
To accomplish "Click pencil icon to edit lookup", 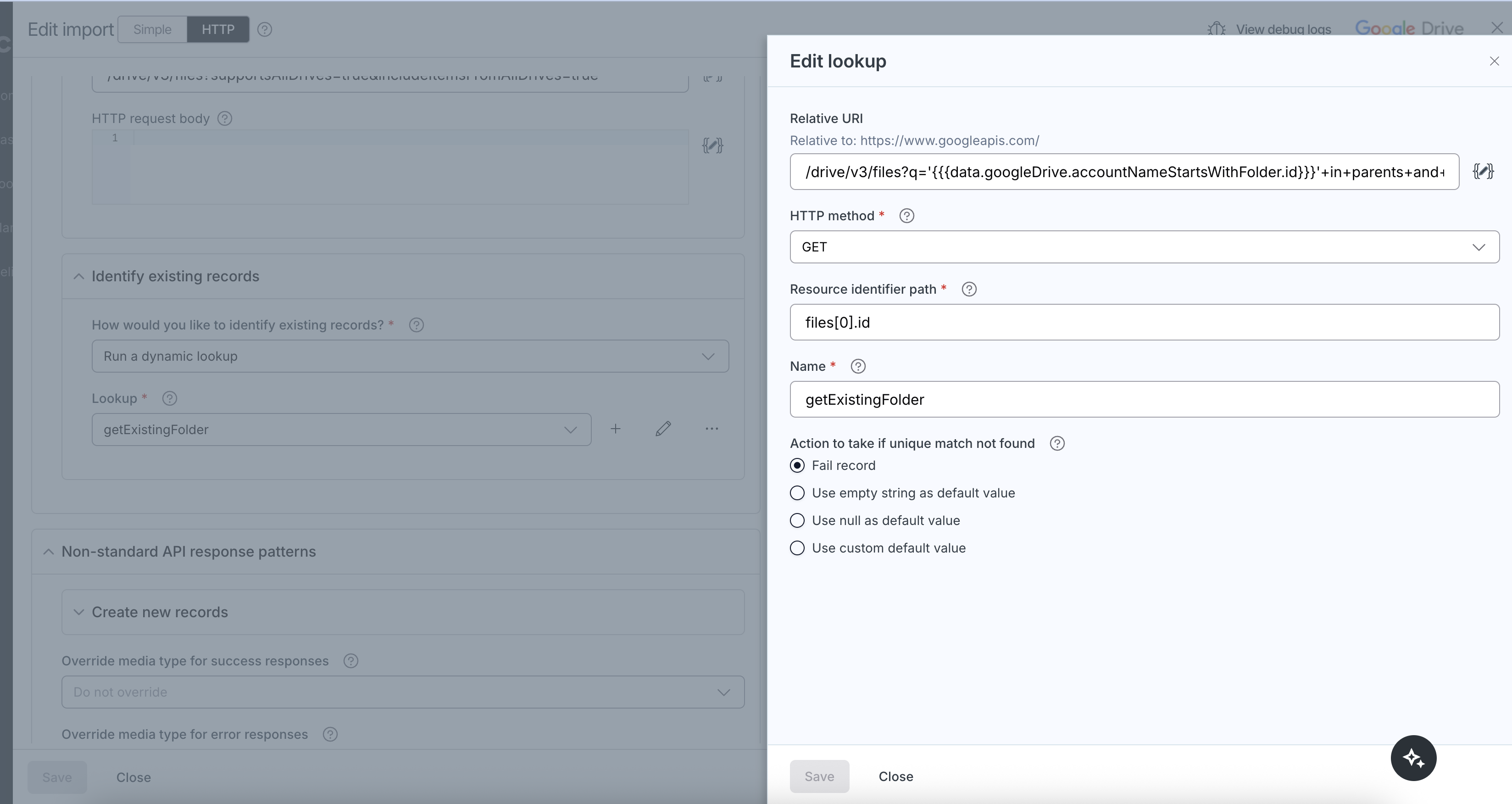I will [663, 430].
